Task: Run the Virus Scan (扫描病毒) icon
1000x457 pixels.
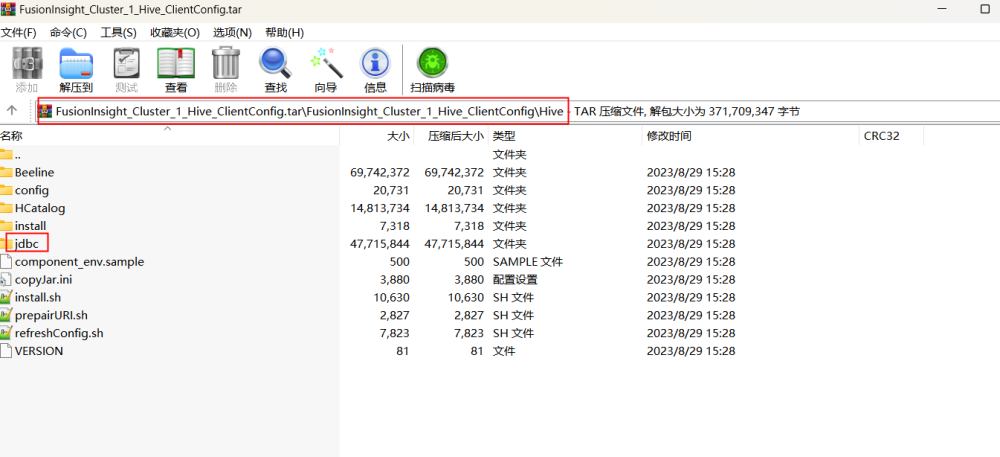Action: pyautogui.click(x=432, y=63)
